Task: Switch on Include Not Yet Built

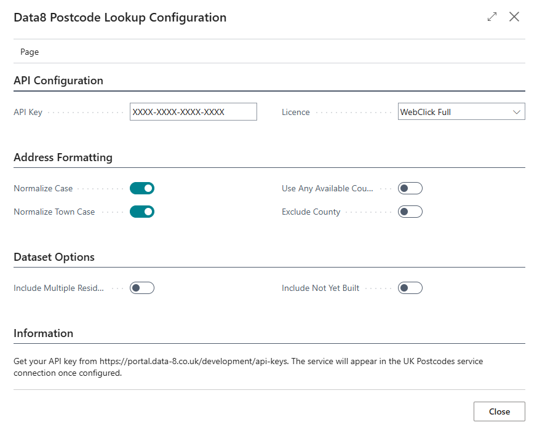Action: [x=410, y=288]
